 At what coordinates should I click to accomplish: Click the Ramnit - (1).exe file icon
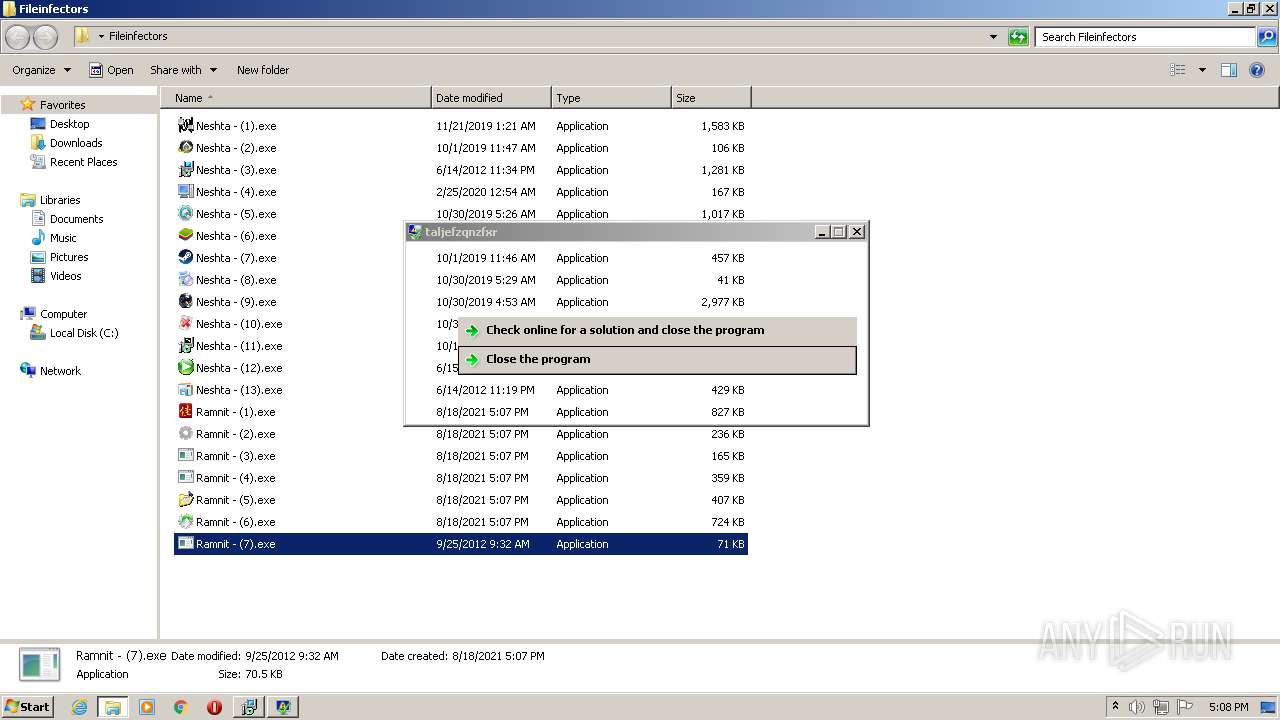185,412
